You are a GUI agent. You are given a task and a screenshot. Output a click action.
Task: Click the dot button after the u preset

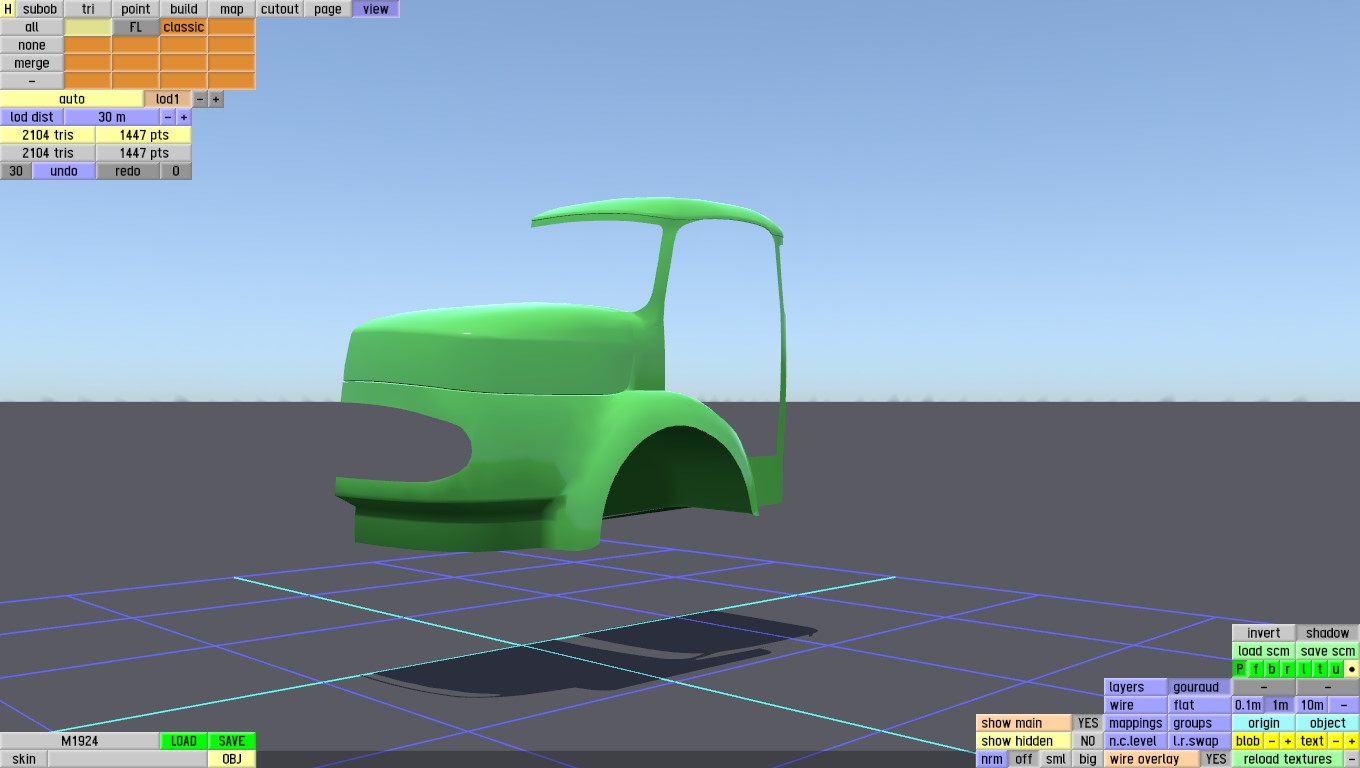pos(1352,669)
